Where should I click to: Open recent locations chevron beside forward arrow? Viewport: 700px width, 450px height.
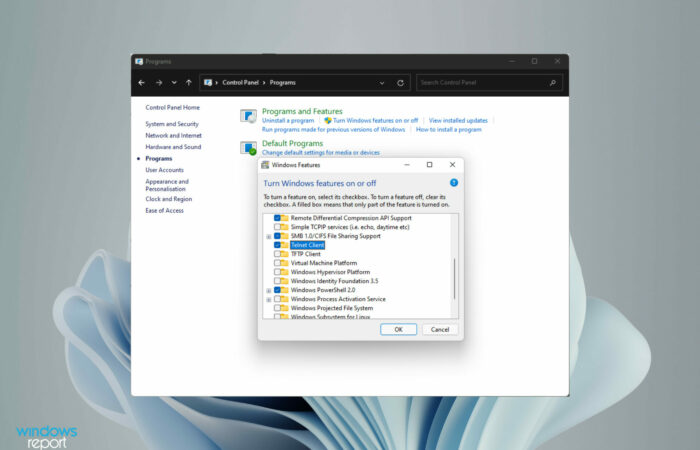(x=174, y=83)
